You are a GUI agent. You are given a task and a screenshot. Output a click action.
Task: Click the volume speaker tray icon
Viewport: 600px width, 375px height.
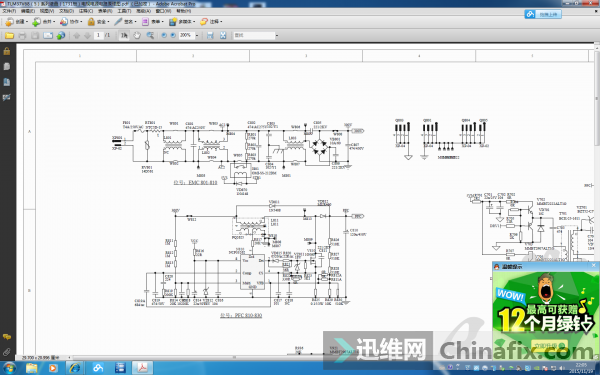[562, 368]
